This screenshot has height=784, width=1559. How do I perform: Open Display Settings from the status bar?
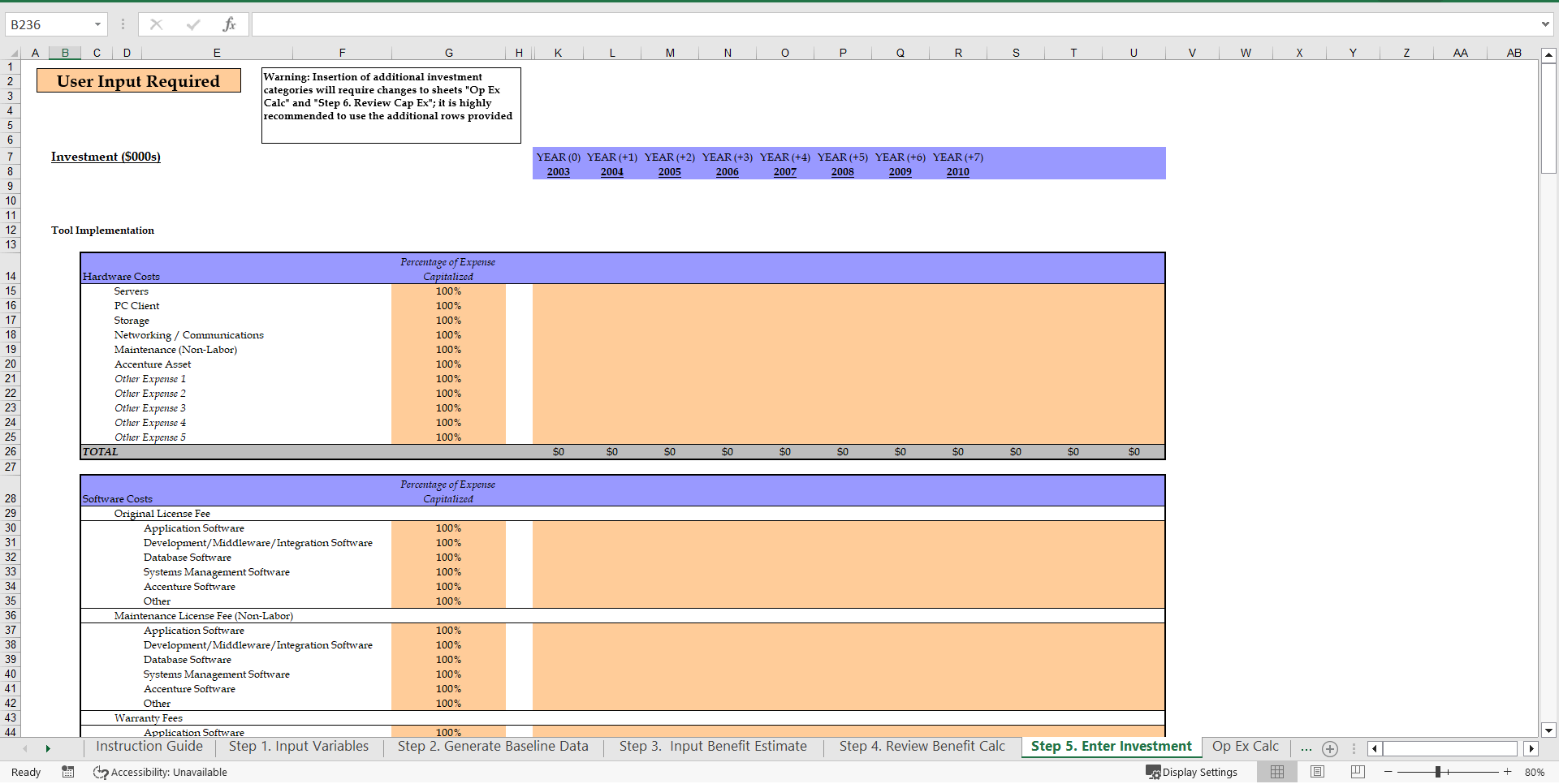click(1191, 772)
